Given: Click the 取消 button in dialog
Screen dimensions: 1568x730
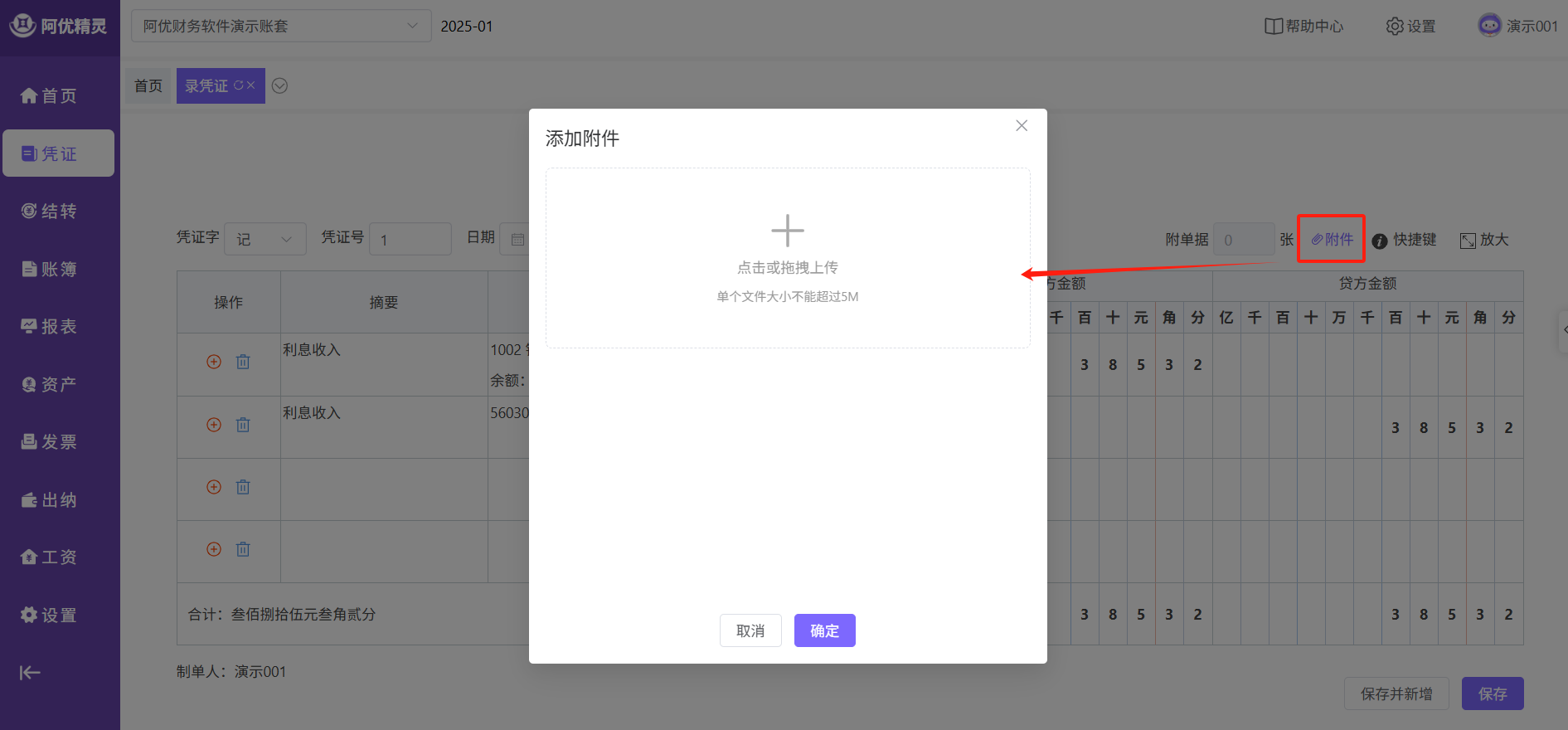Looking at the screenshot, I should tap(750, 630).
